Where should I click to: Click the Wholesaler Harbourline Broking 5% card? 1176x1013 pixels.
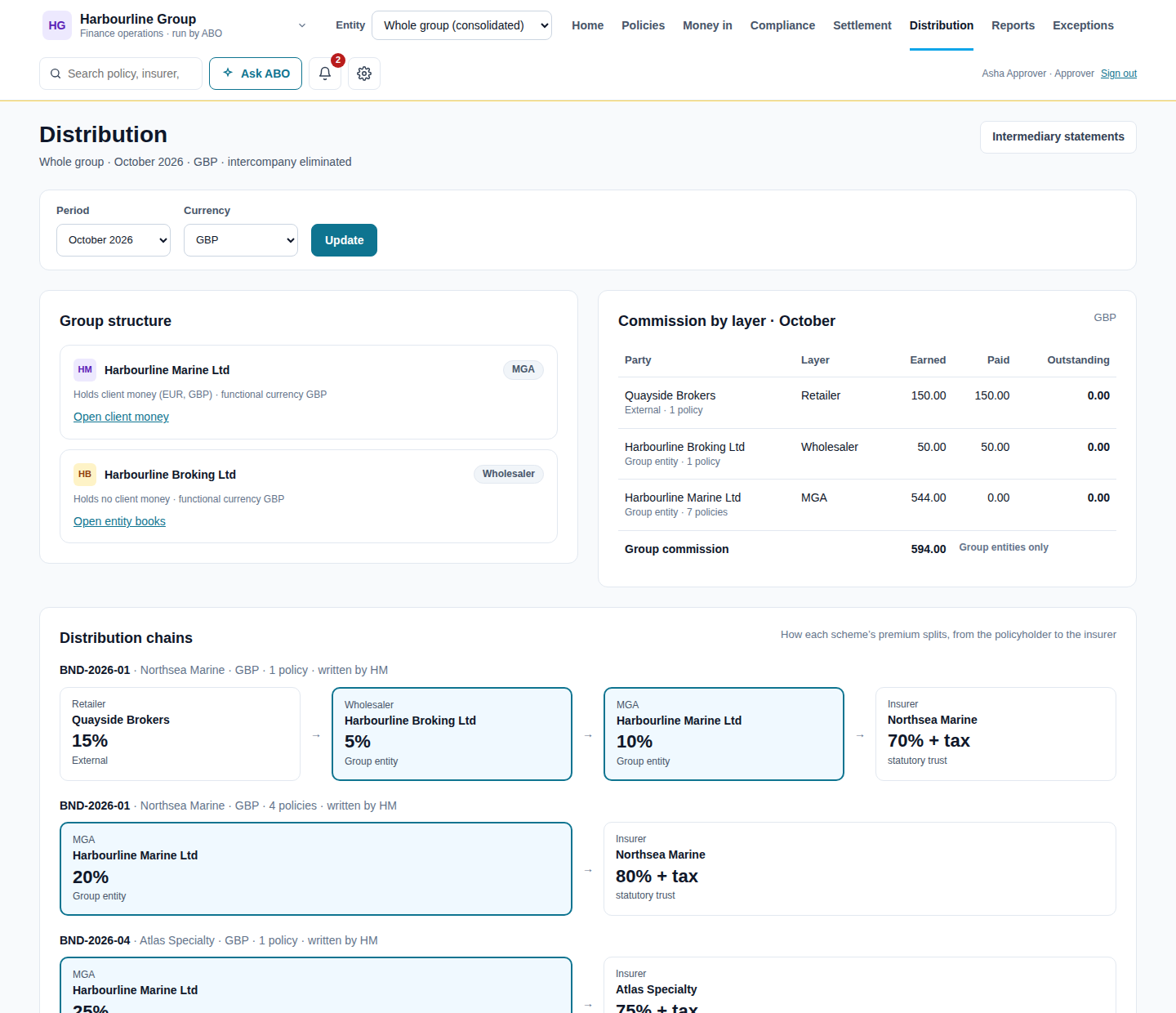pyautogui.click(x=452, y=734)
